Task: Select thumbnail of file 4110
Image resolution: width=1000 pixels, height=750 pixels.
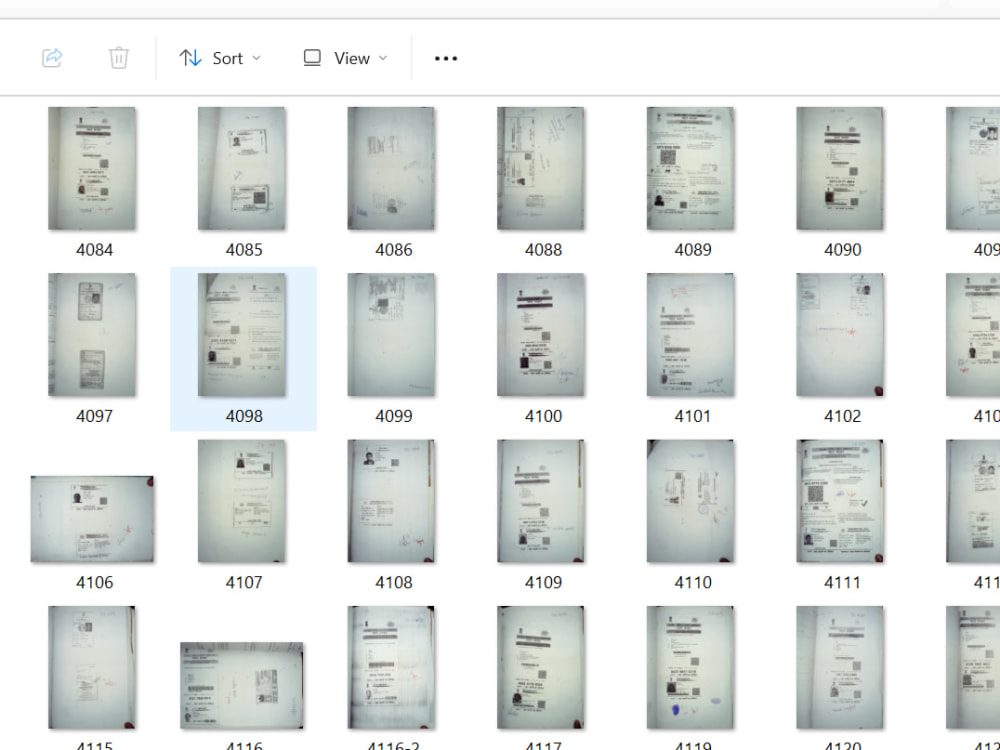Action: click(x=690, y=501)
